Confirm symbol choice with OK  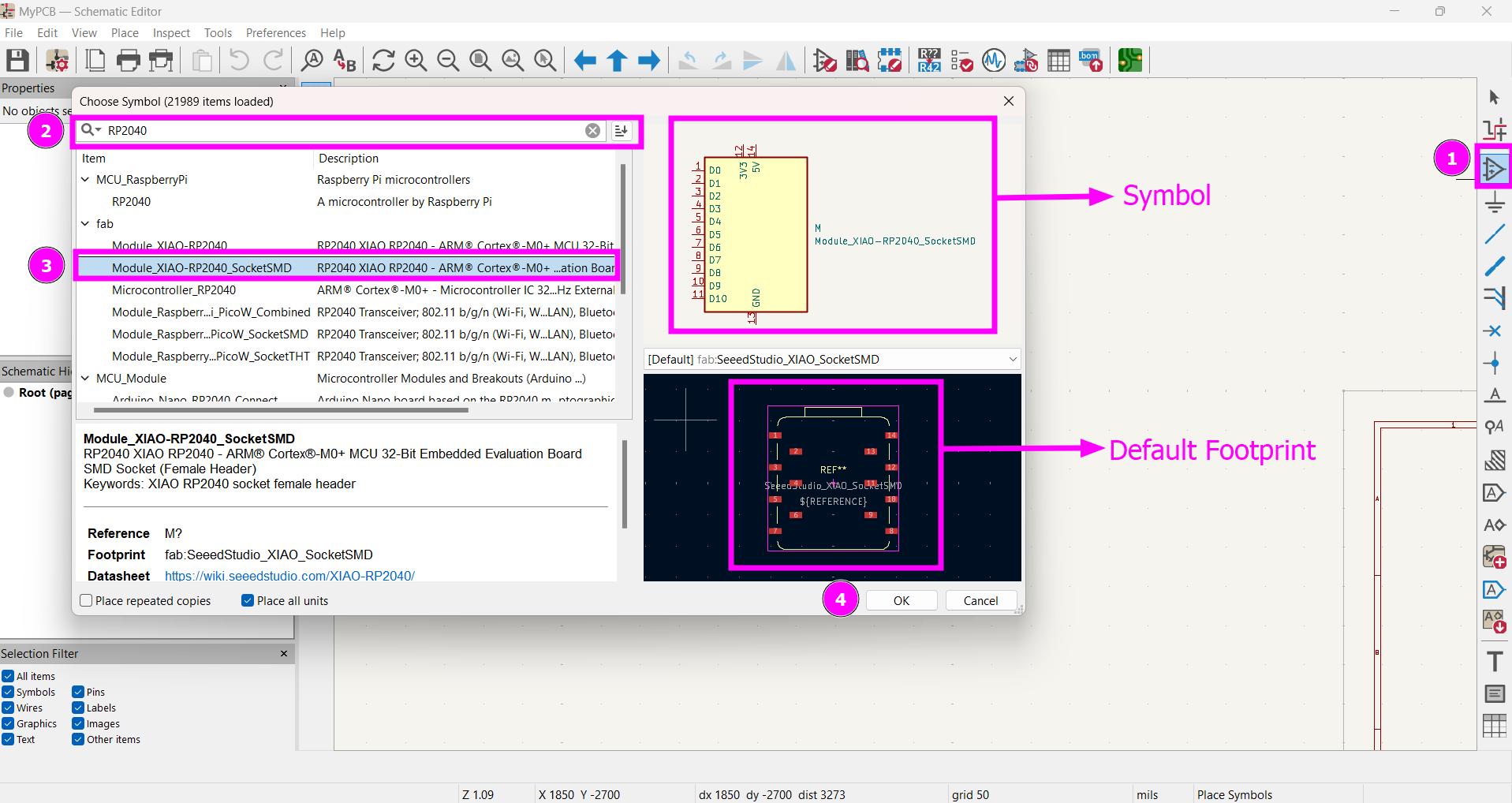(902, 601)
